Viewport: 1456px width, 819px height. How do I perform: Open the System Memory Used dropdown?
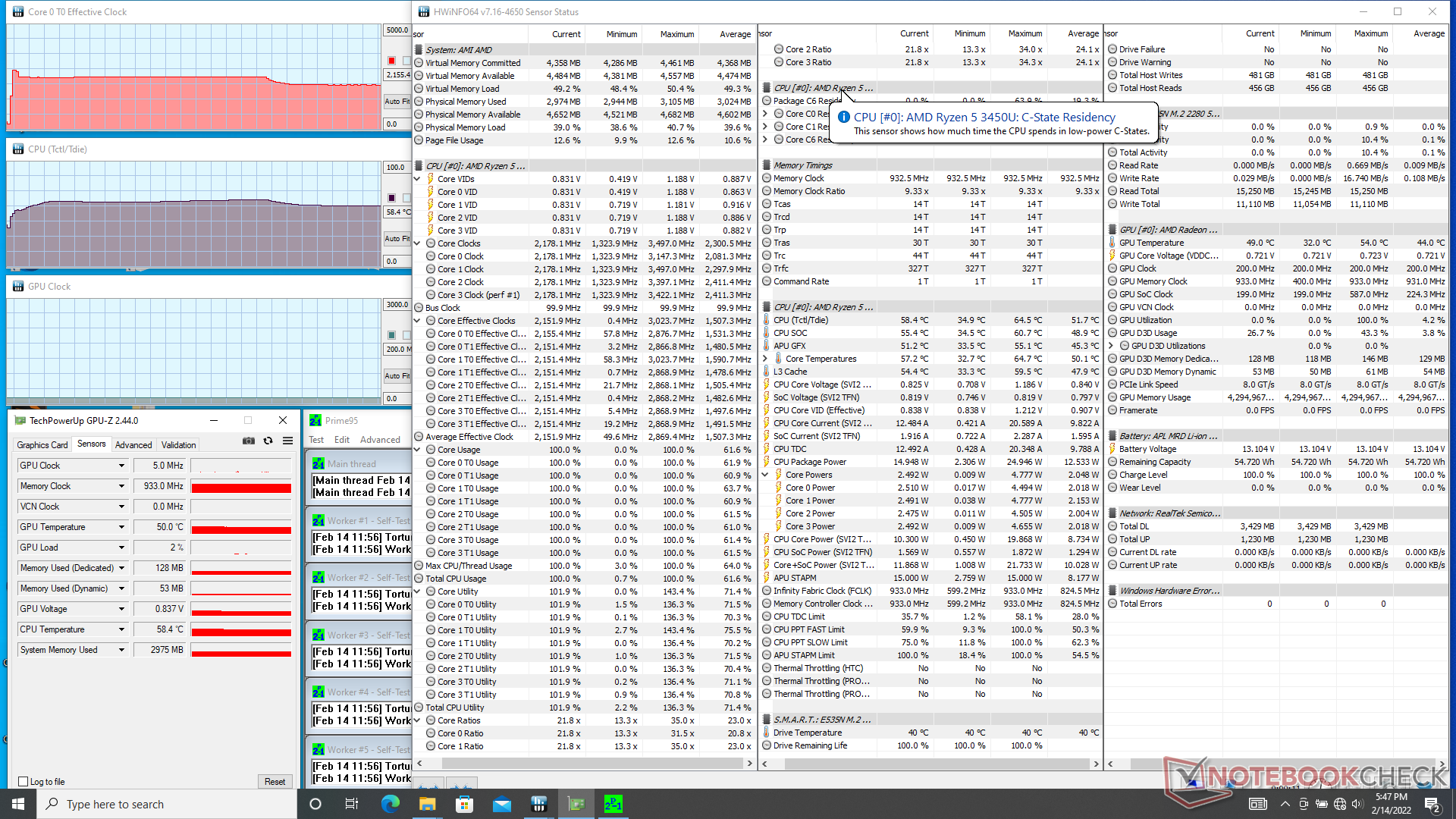(x=121, y=650)
